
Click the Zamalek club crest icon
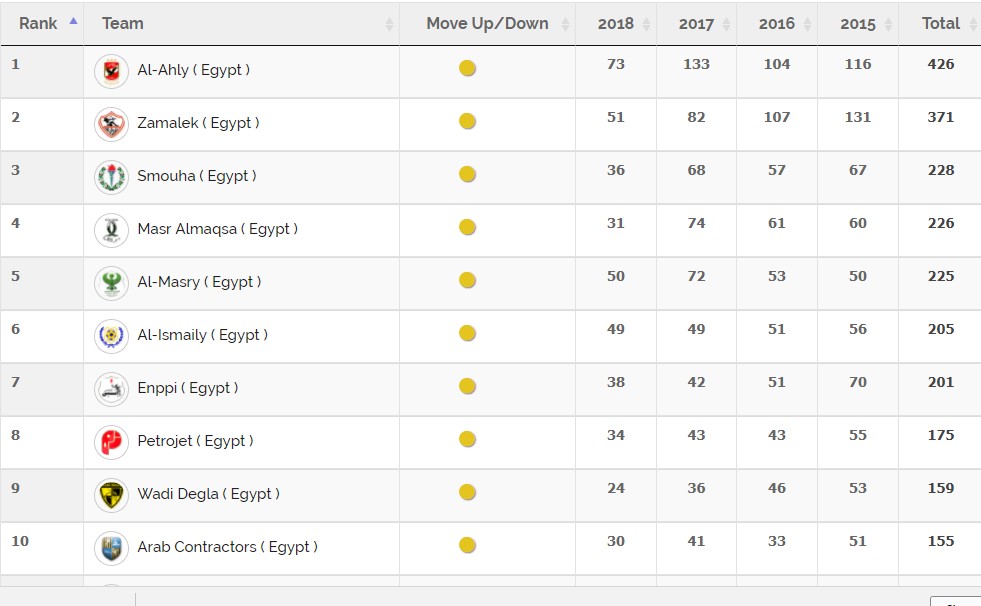coord(111,124)
